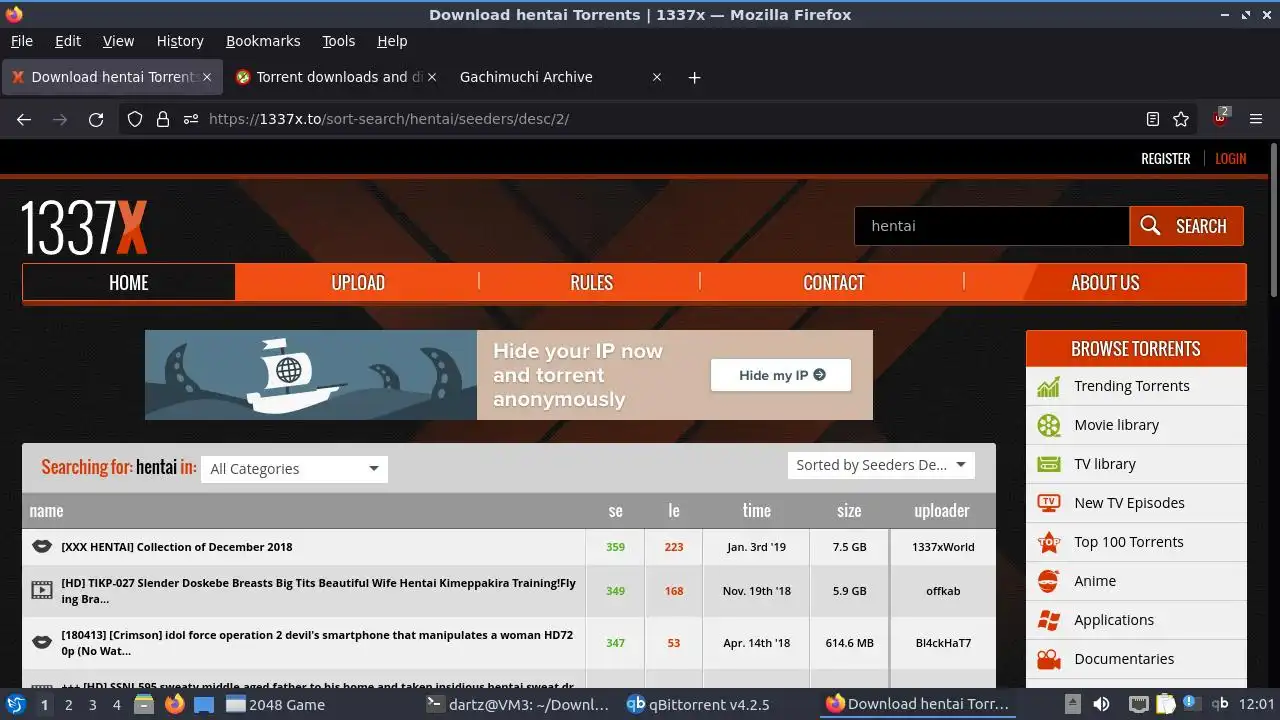Screen dimensions: 1280x720
Task: Click the orange SEARCH button
Action: [1187, 226]
